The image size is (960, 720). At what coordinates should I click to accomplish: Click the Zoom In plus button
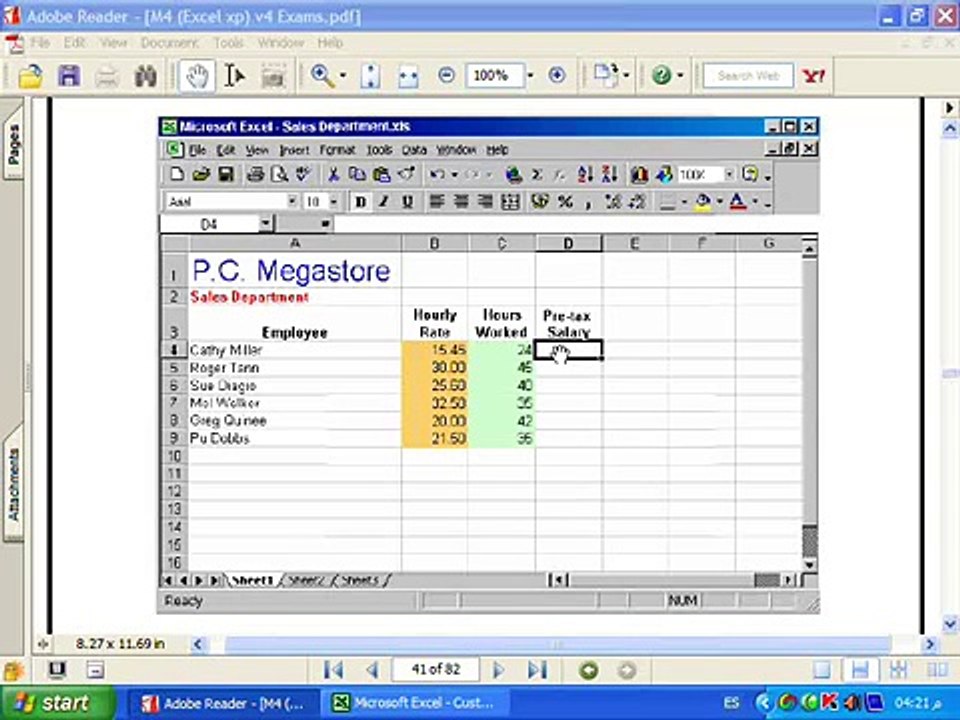557,75
